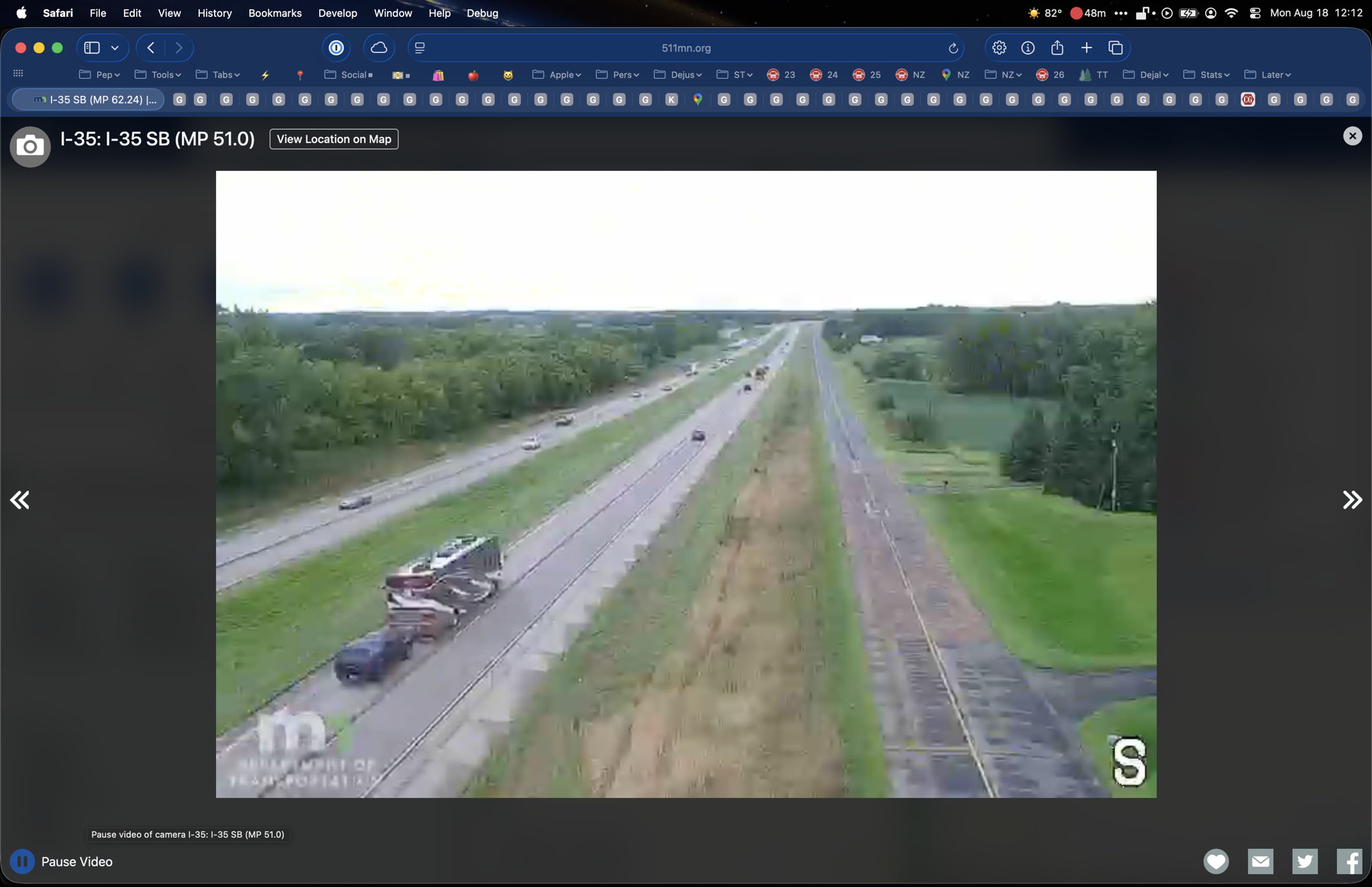Click the I-35 traffic camera video
The width and height of the screenshot is (1372, 887).
click(x=686, y=484)
